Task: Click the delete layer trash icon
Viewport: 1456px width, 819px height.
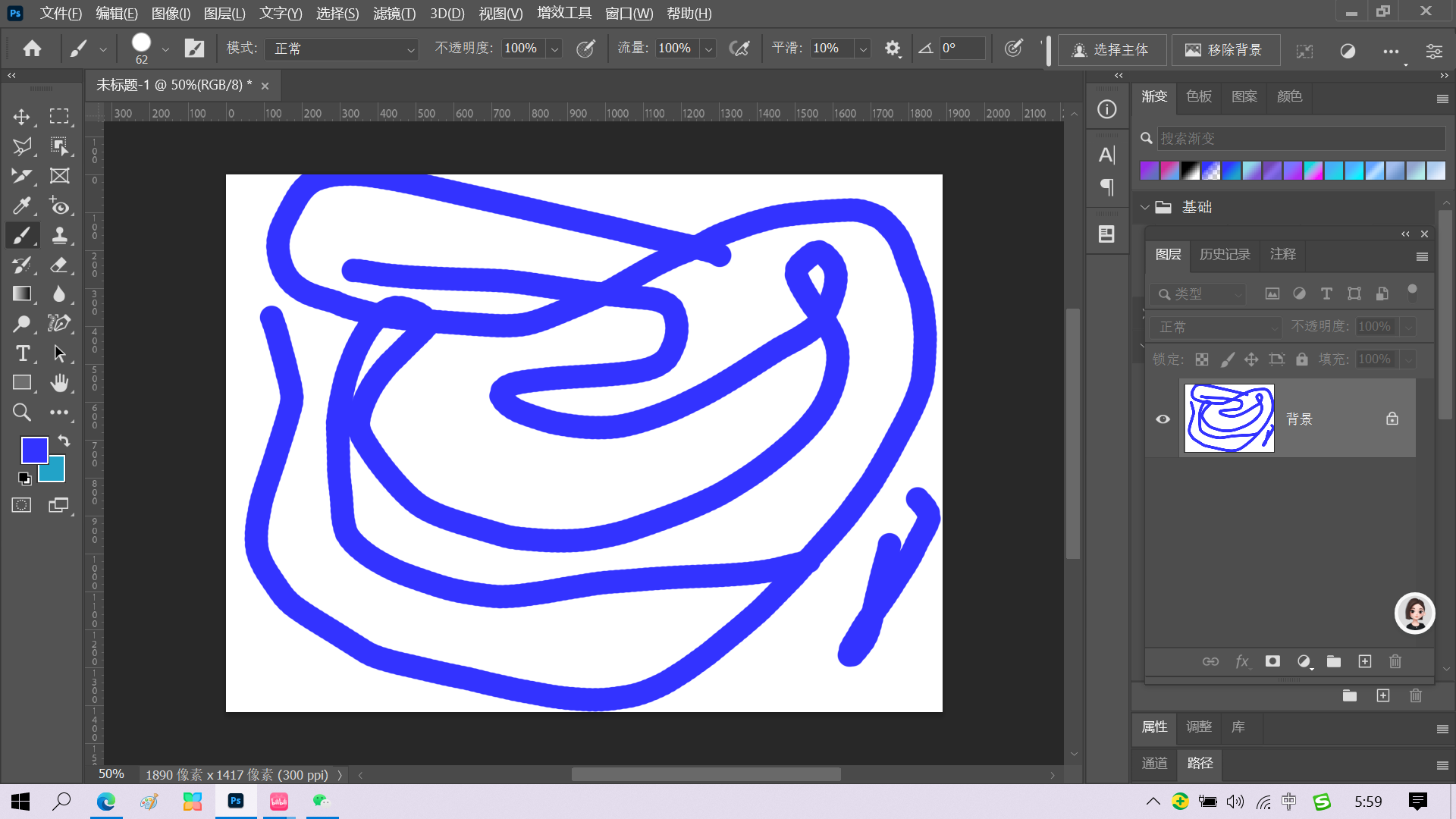Action: tap(1395, 661)
